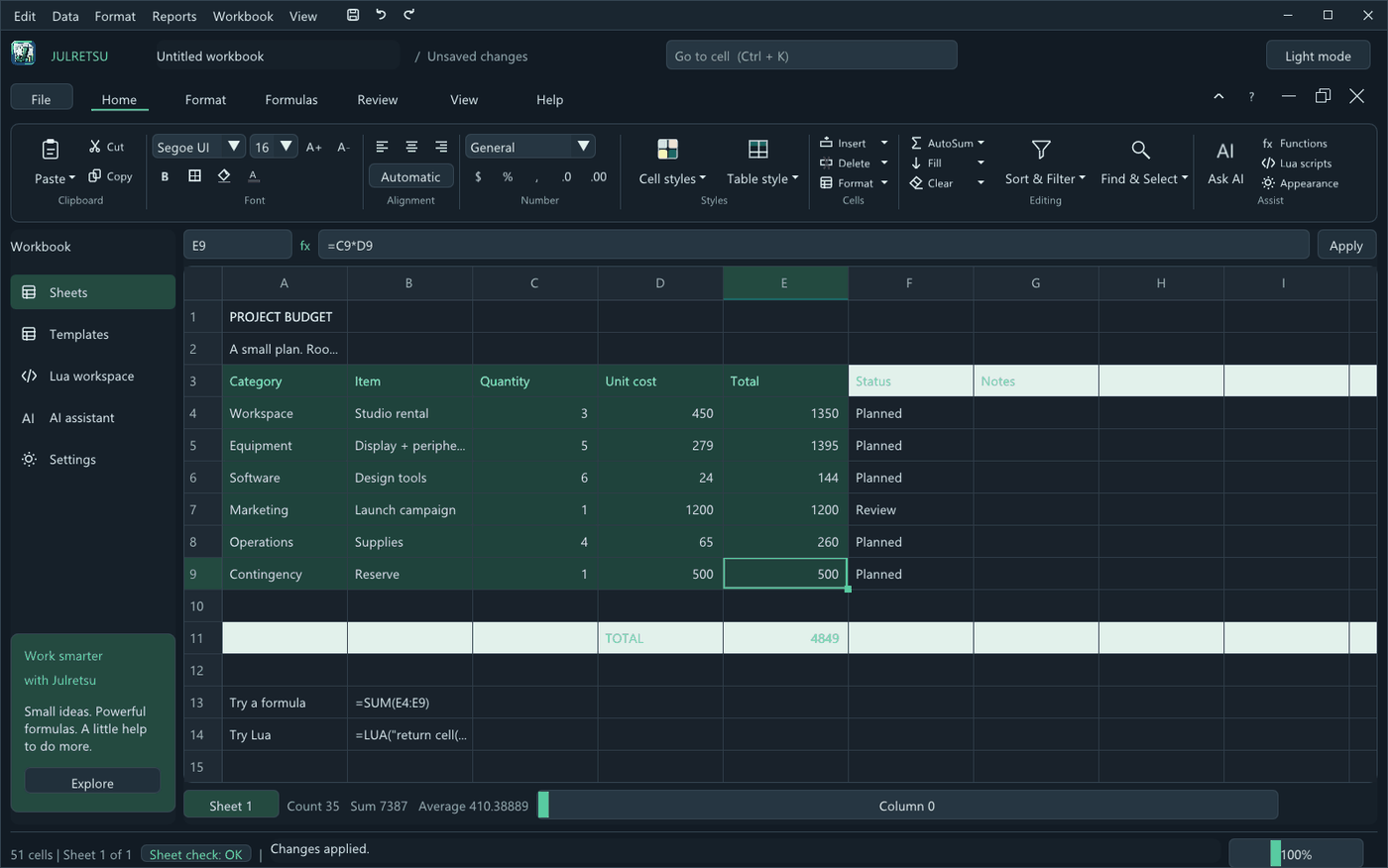1388x868 pixels.
Task: Open Lua scripts from Assist group
Action: point(1297,163)
